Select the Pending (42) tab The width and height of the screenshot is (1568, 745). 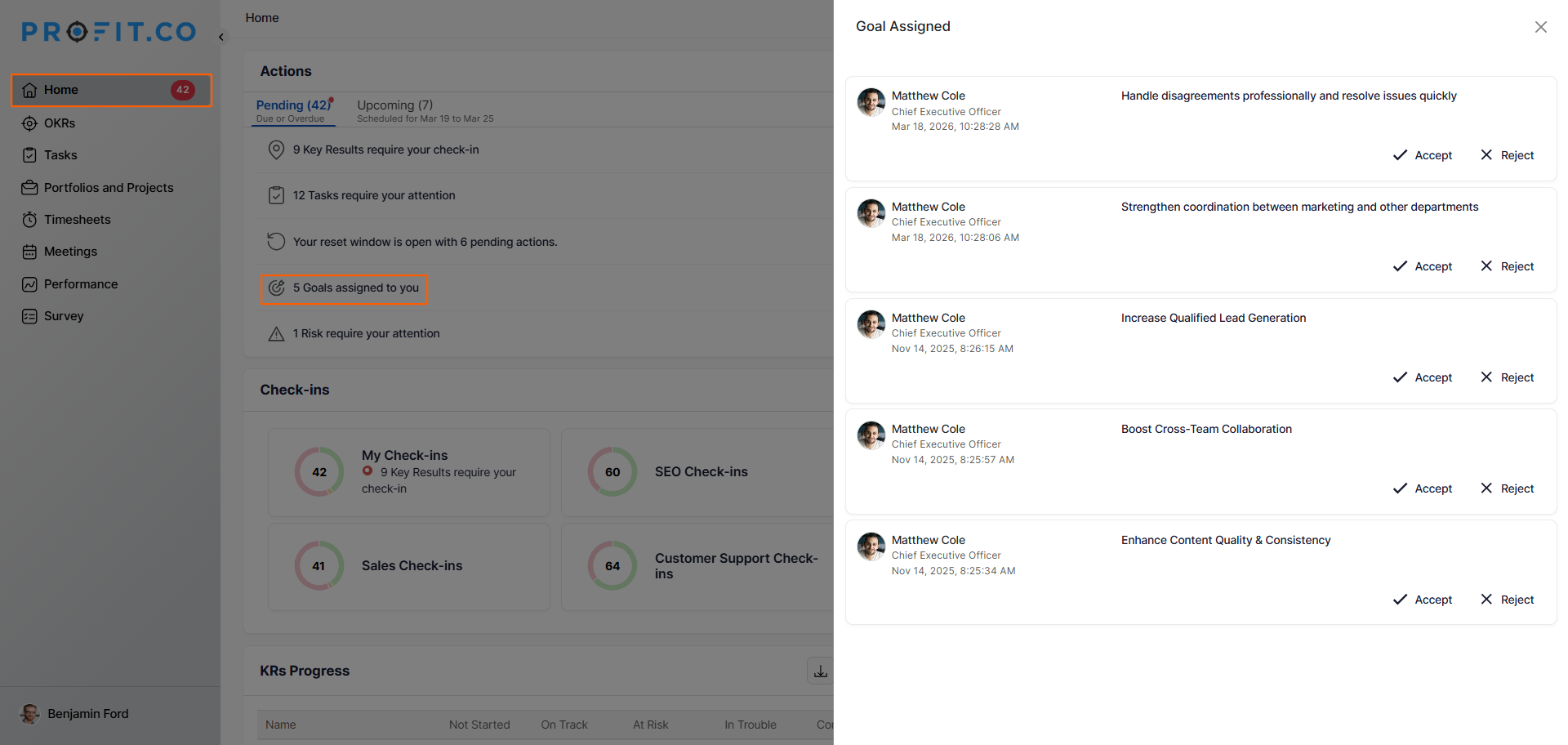click(292, 105)
